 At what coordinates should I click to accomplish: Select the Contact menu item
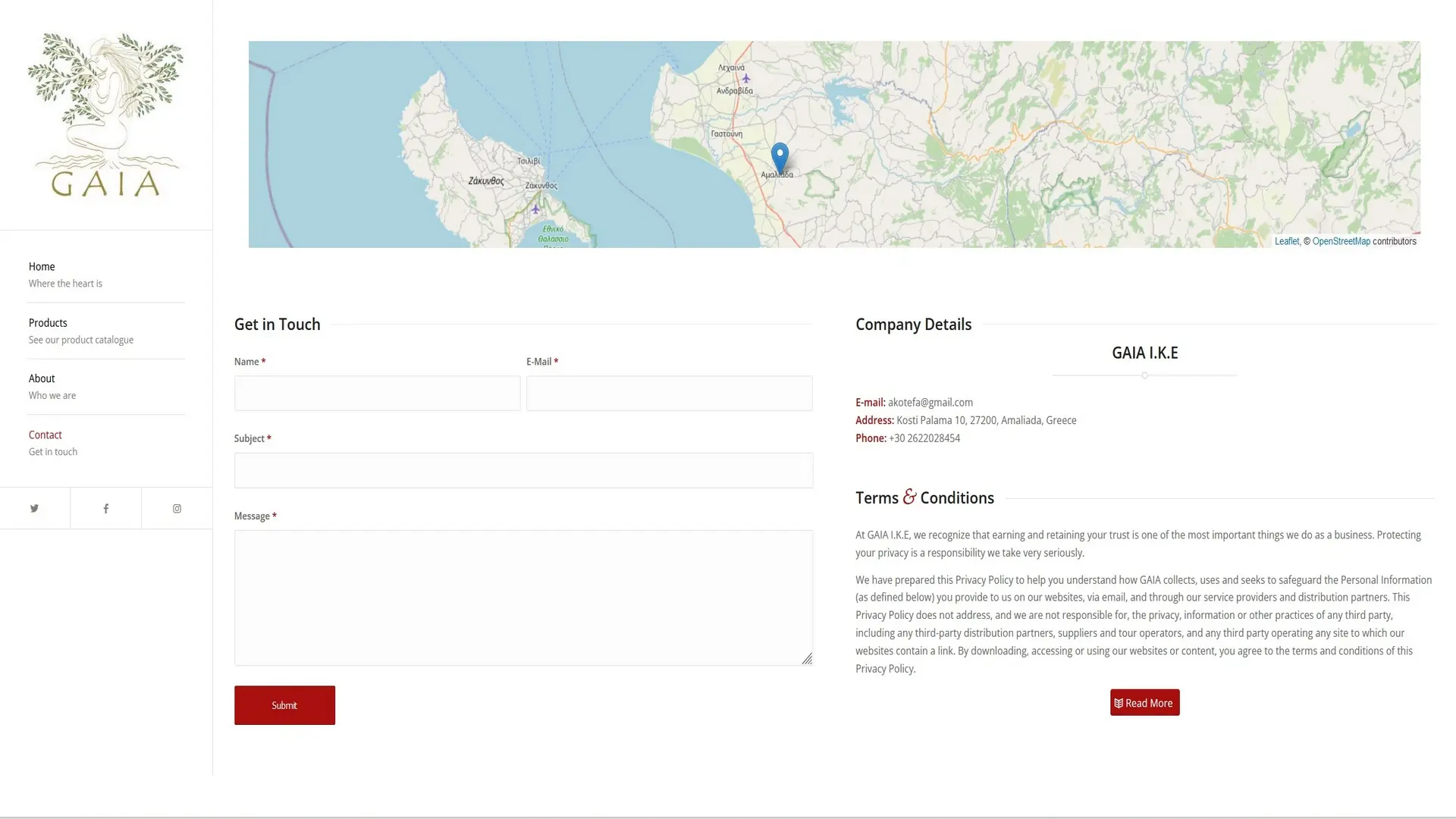45,435
